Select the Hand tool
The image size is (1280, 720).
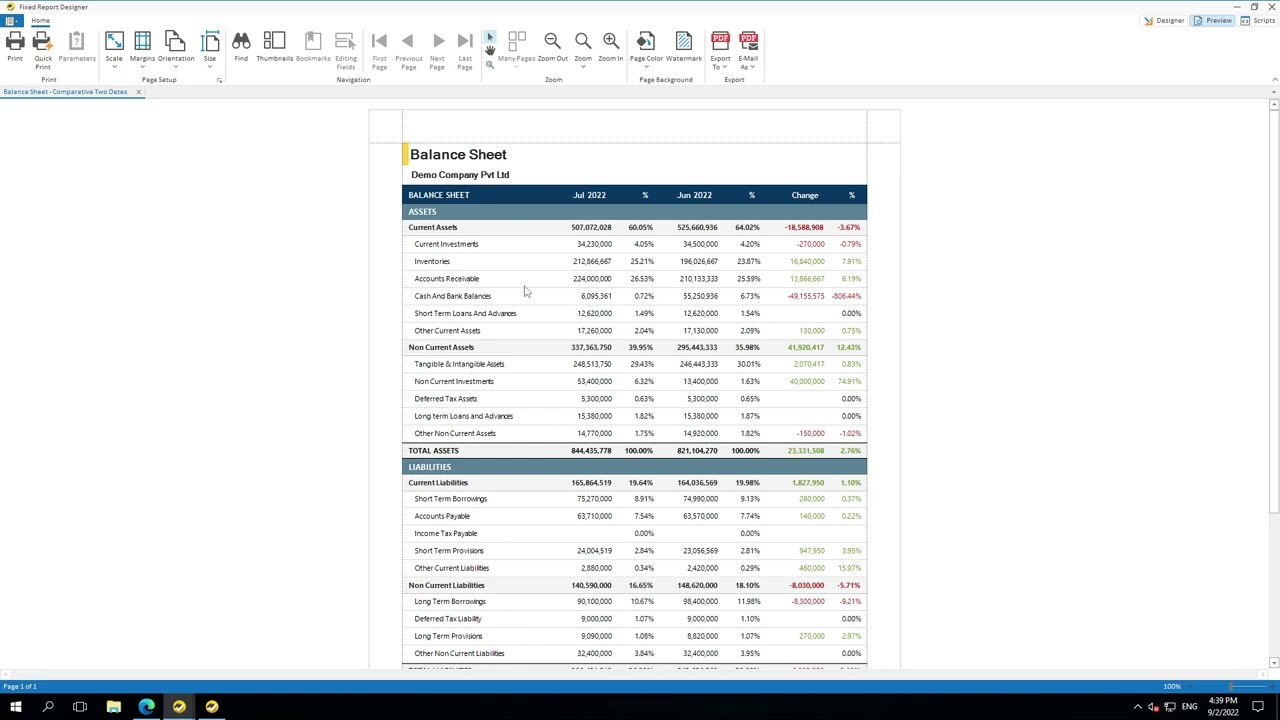pyautogui.click(x=490, y=50)
